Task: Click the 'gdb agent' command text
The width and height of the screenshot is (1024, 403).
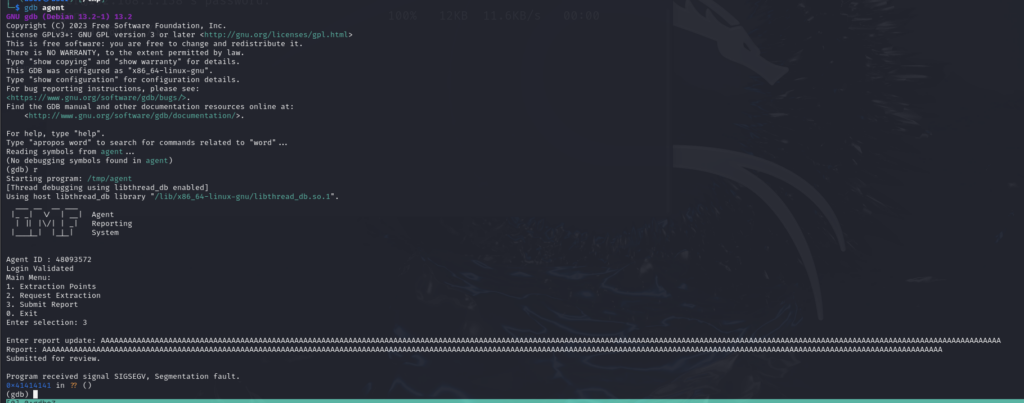Action: click(44, 7)
